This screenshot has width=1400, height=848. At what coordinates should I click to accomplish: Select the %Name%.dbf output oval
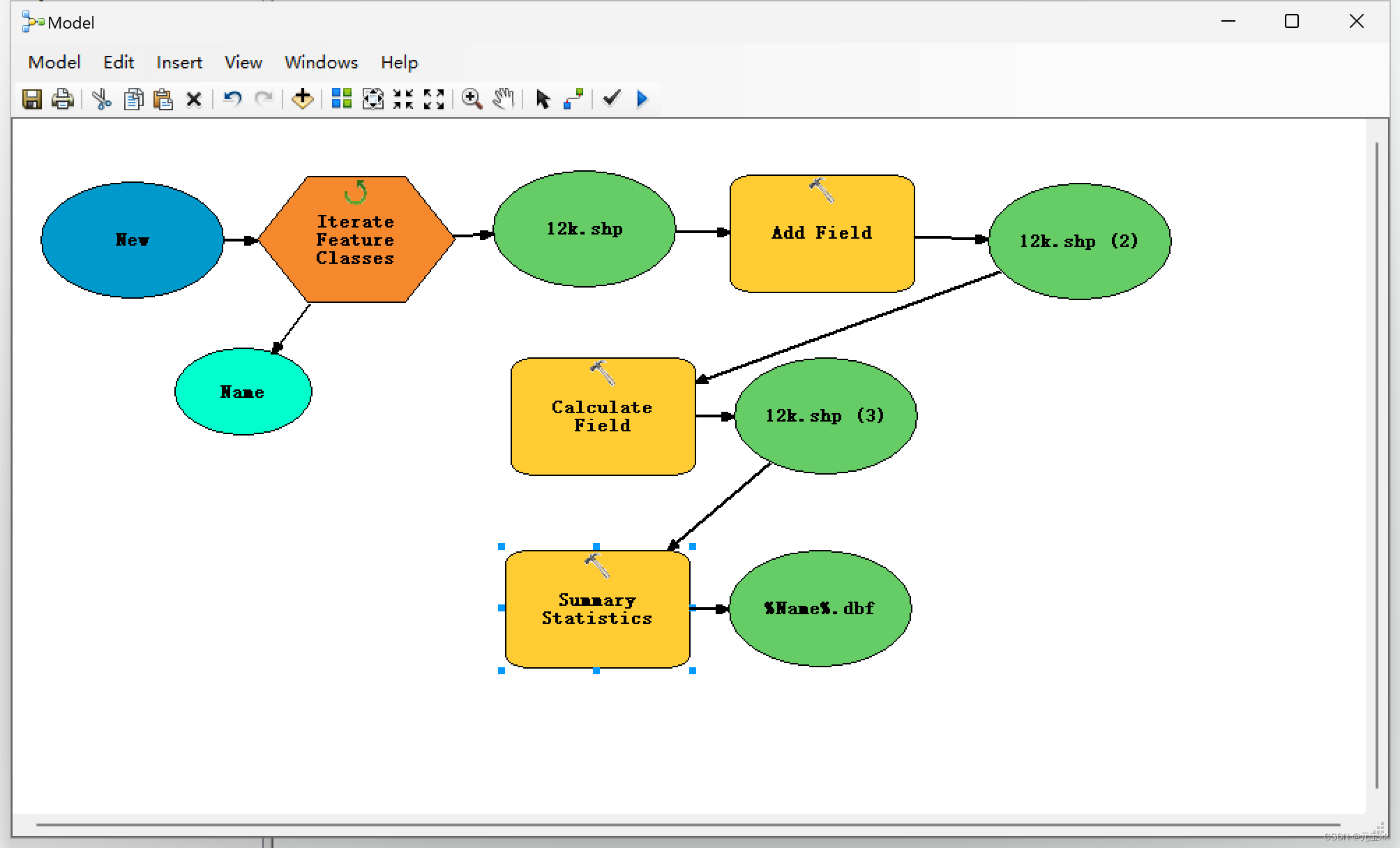click(x=820, y=609)
